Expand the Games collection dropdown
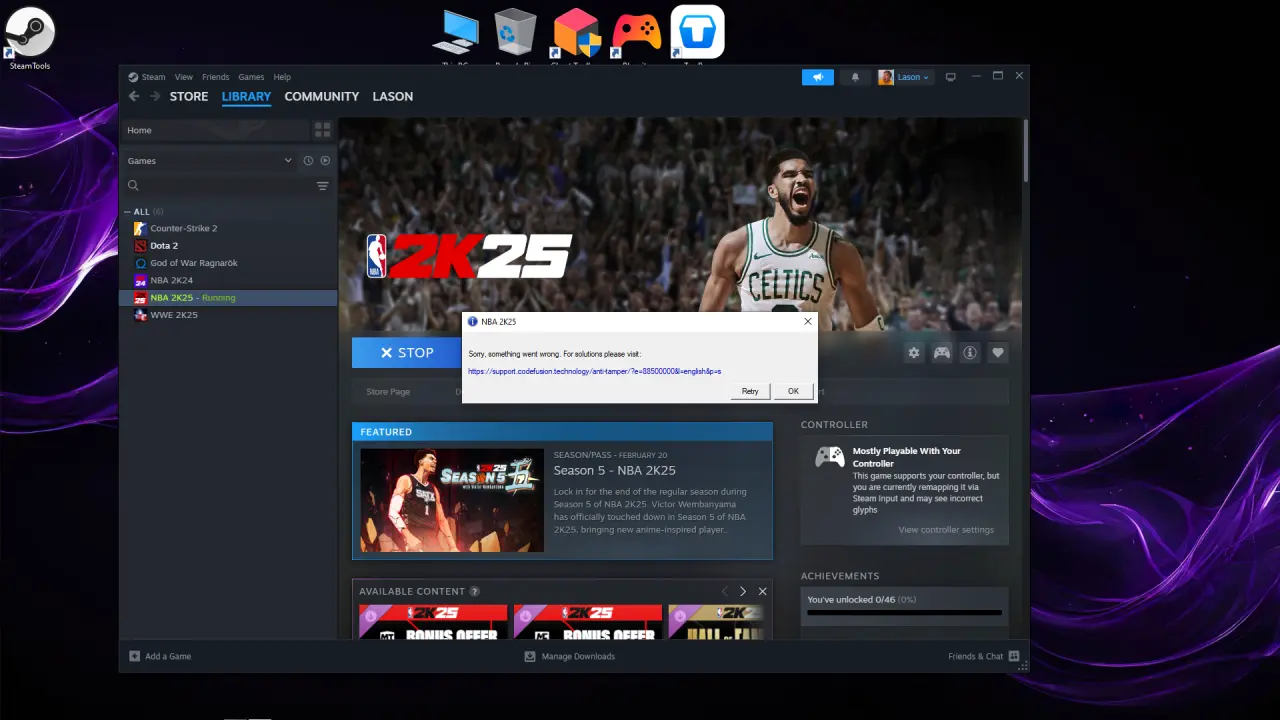The image size is (1280, 720). point(288,160)
